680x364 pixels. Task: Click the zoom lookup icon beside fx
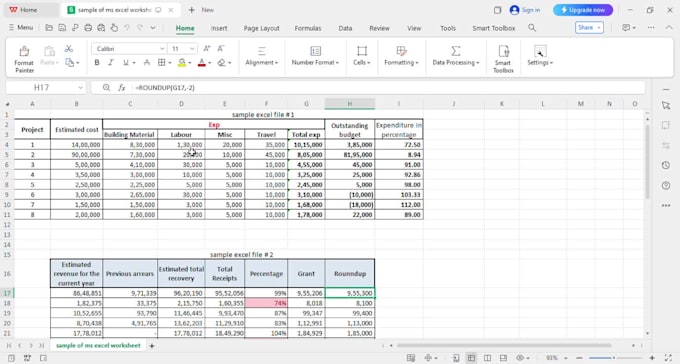coord(106,88)
